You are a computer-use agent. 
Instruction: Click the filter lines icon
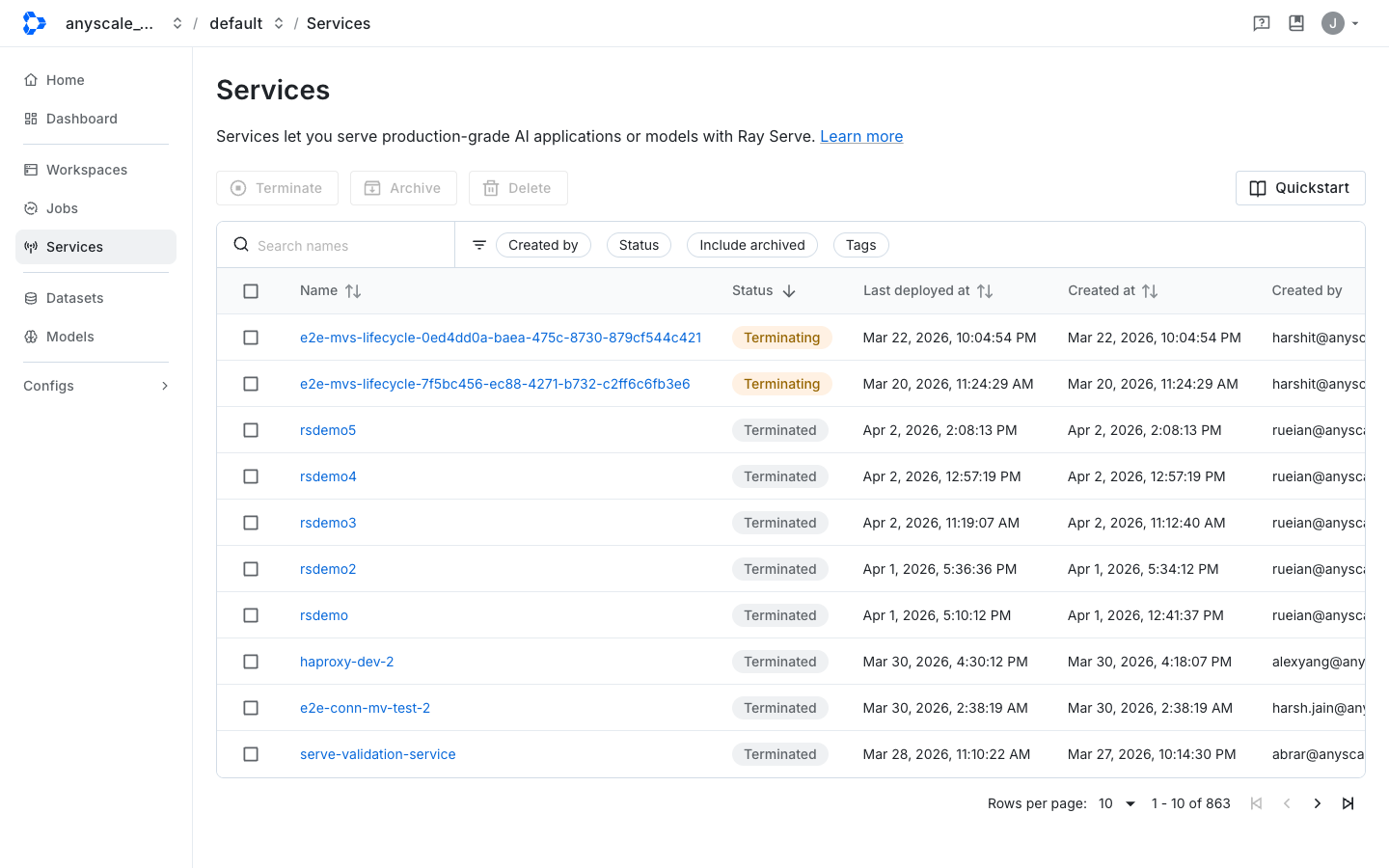coord(479,245)
